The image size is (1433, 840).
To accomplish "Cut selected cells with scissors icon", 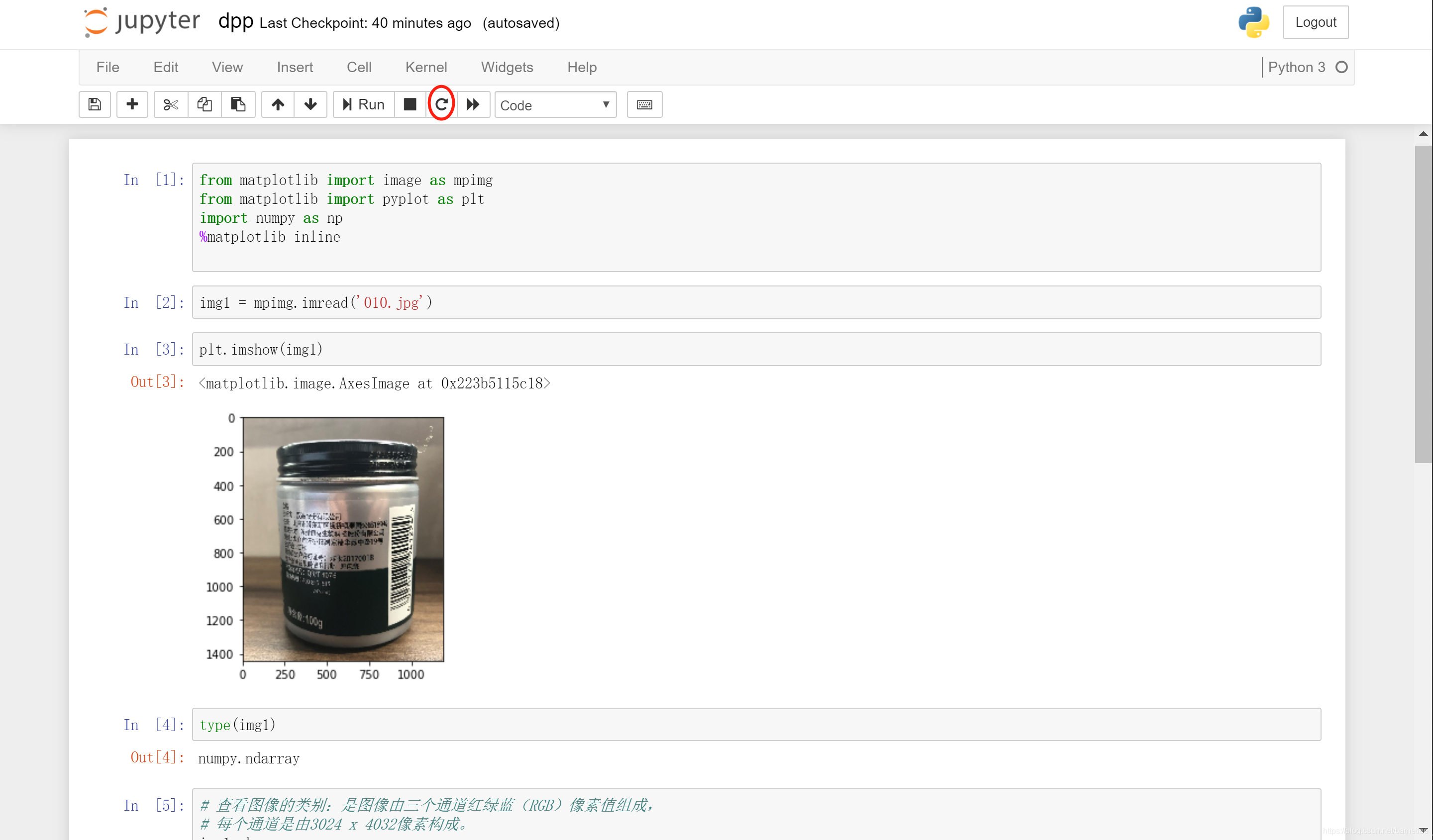I will pos(171,104).
